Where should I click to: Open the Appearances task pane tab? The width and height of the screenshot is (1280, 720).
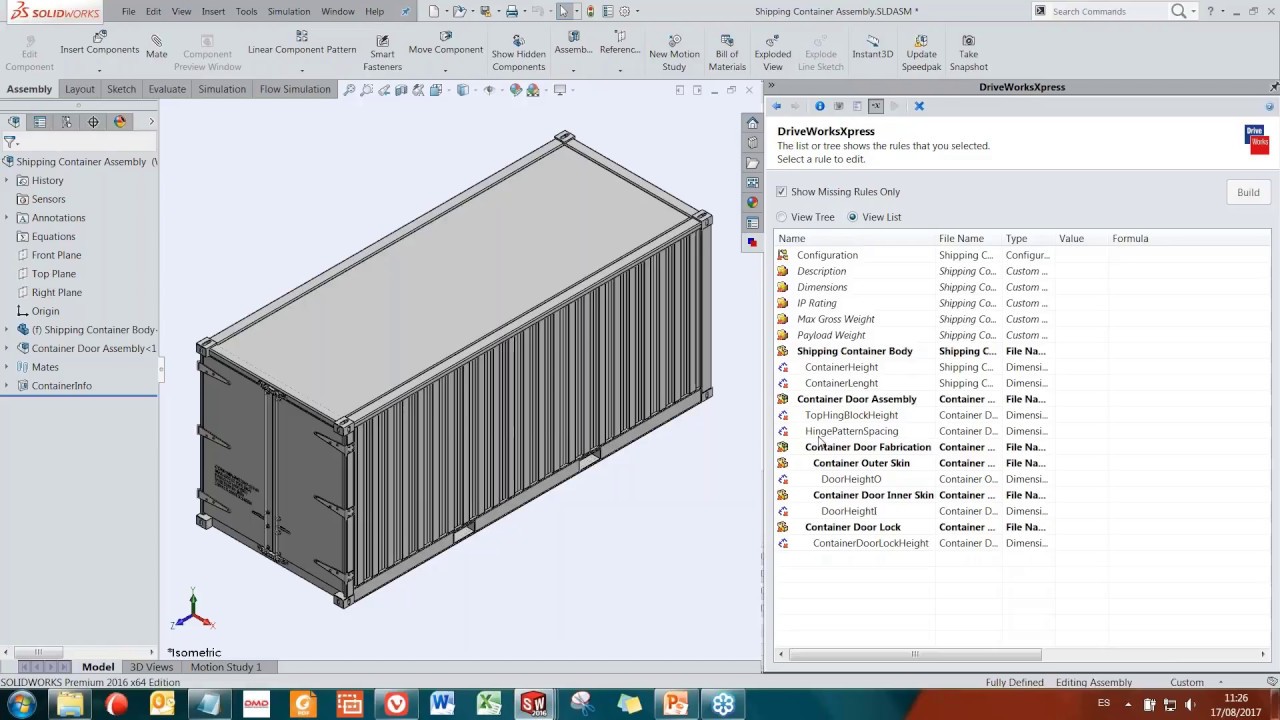point(753,203)
